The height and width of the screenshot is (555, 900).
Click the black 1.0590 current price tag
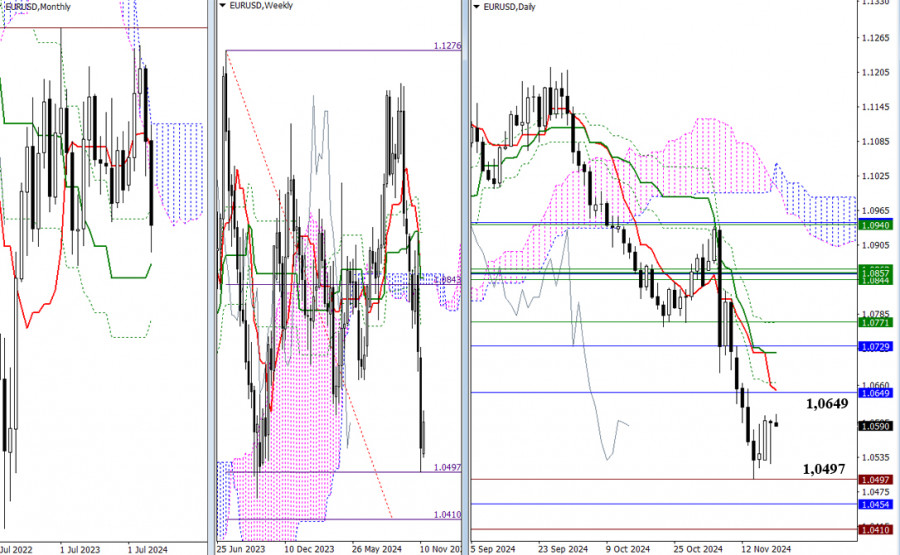pos(875,426)
